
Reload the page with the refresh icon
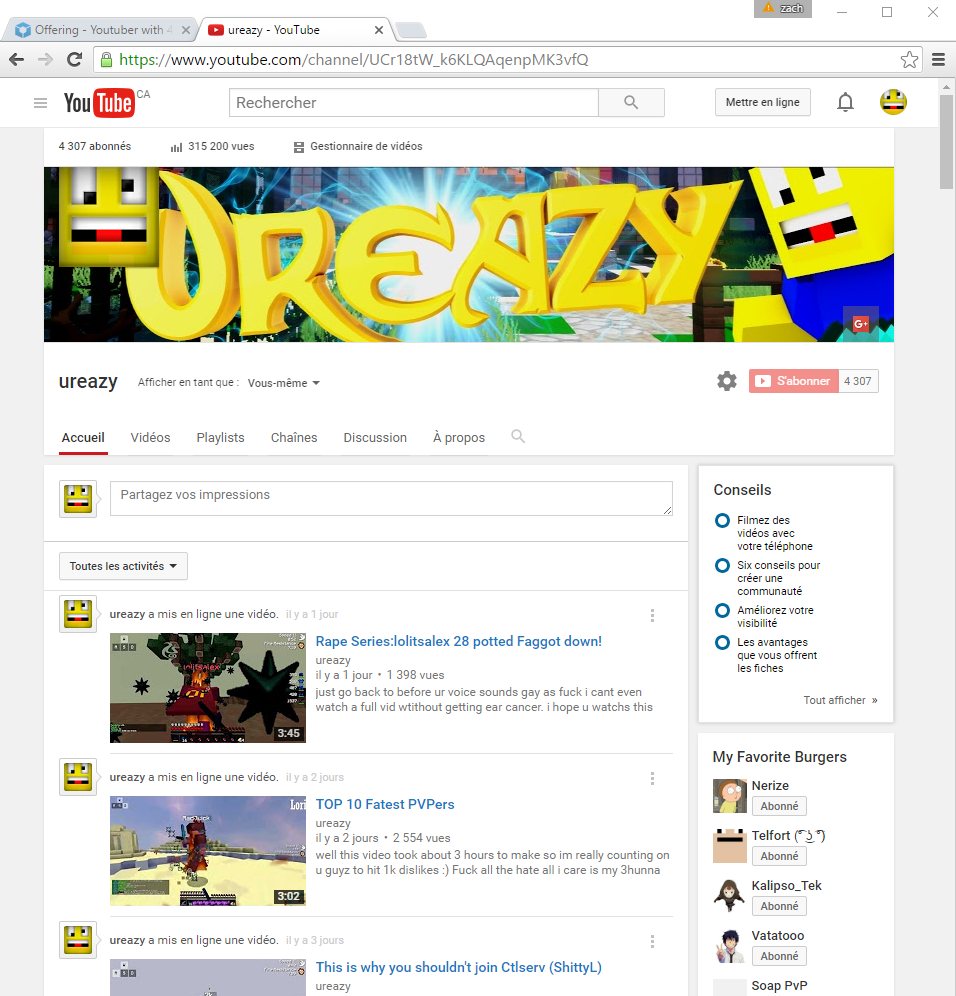click(74, 60)
